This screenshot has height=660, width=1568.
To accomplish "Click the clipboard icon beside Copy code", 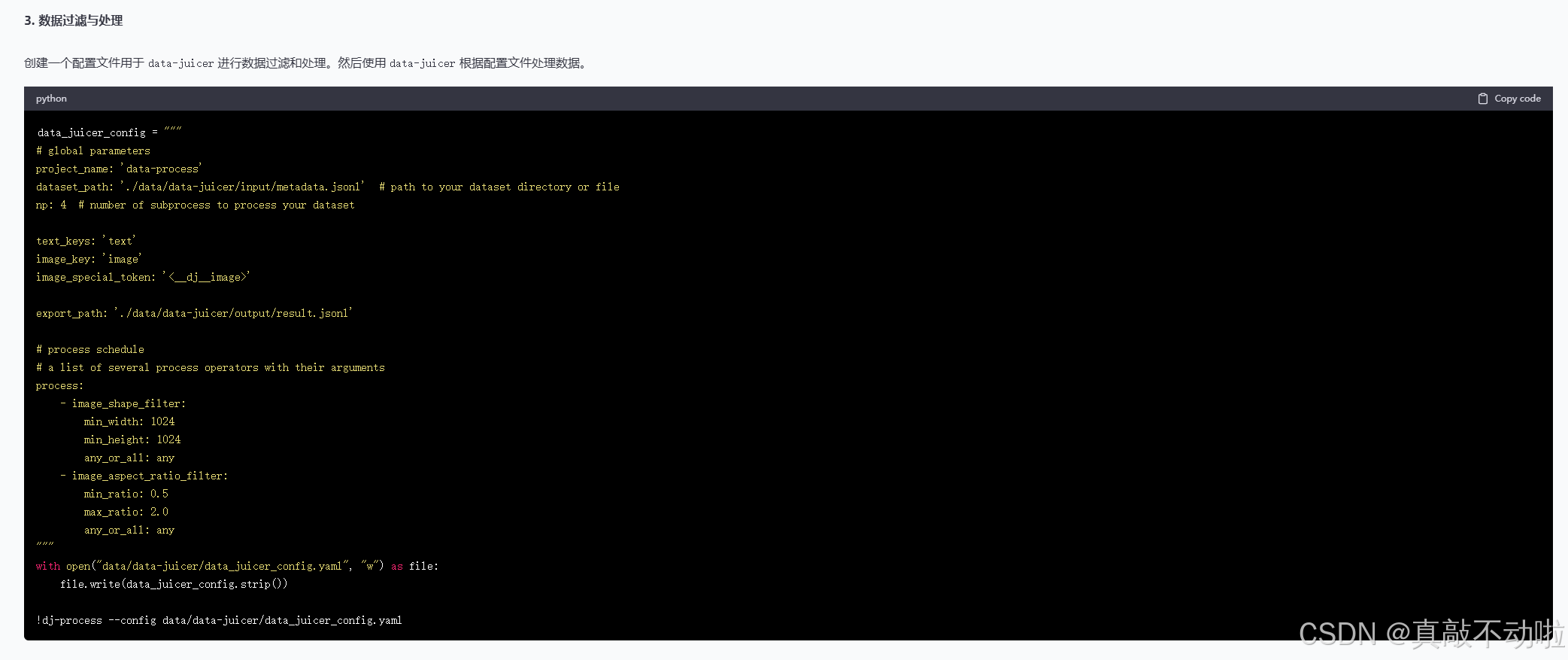I will pos(1483,99).
